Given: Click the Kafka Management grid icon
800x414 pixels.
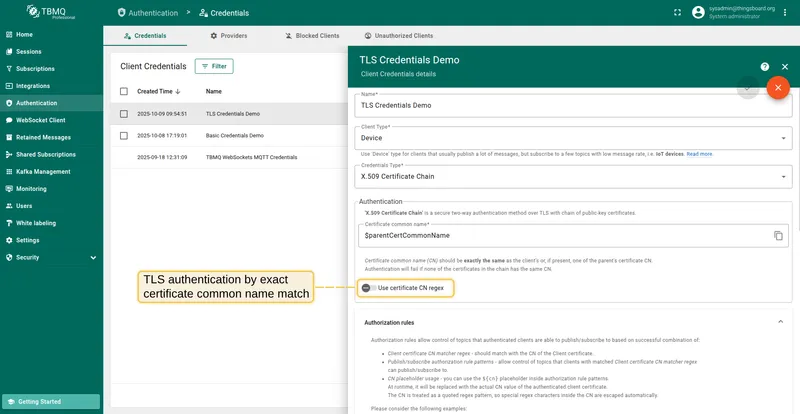Looking at the screenshot, I should [9, 172].
